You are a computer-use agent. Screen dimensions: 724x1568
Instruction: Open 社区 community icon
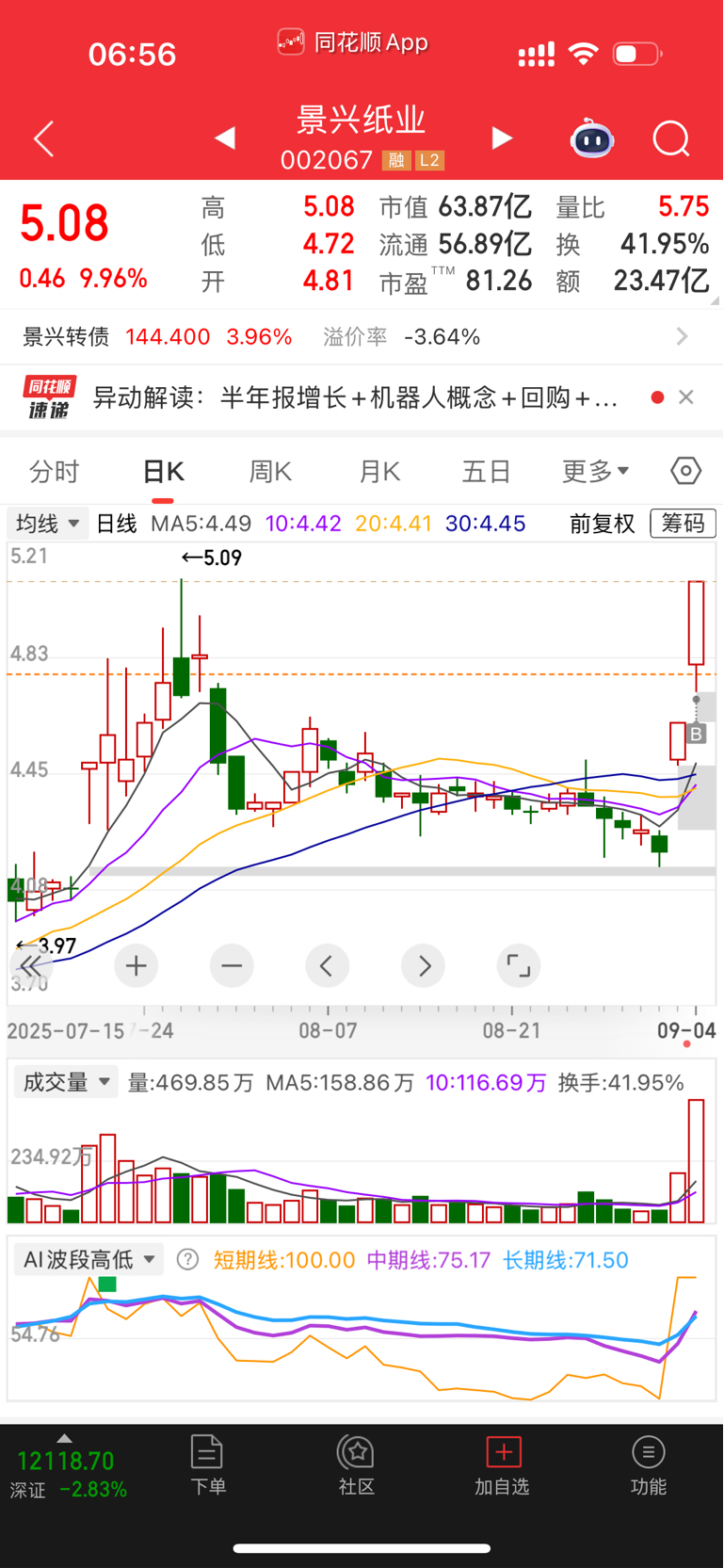click(357, 1464)
